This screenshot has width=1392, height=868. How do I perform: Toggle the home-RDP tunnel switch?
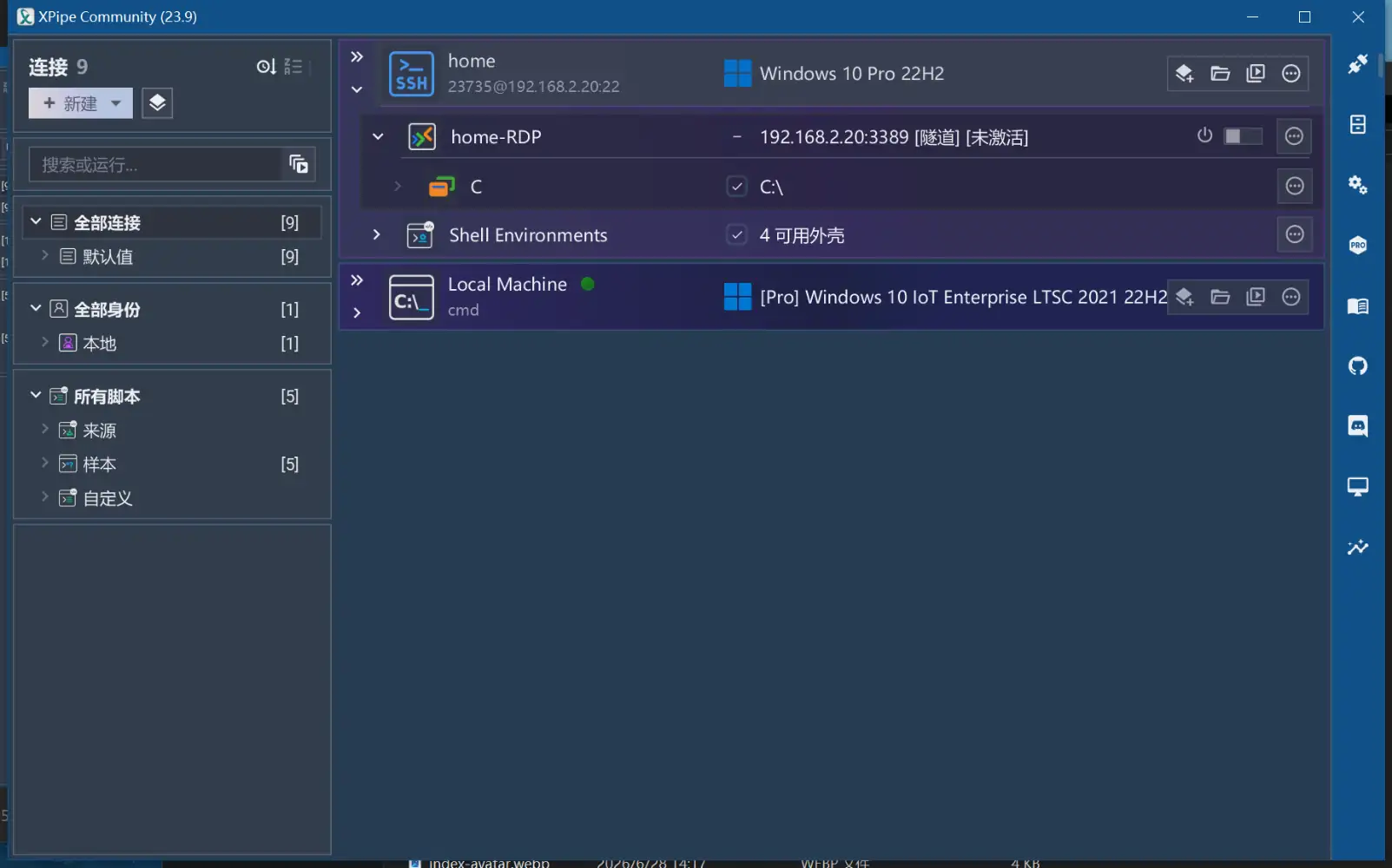tap(1243, 136)
